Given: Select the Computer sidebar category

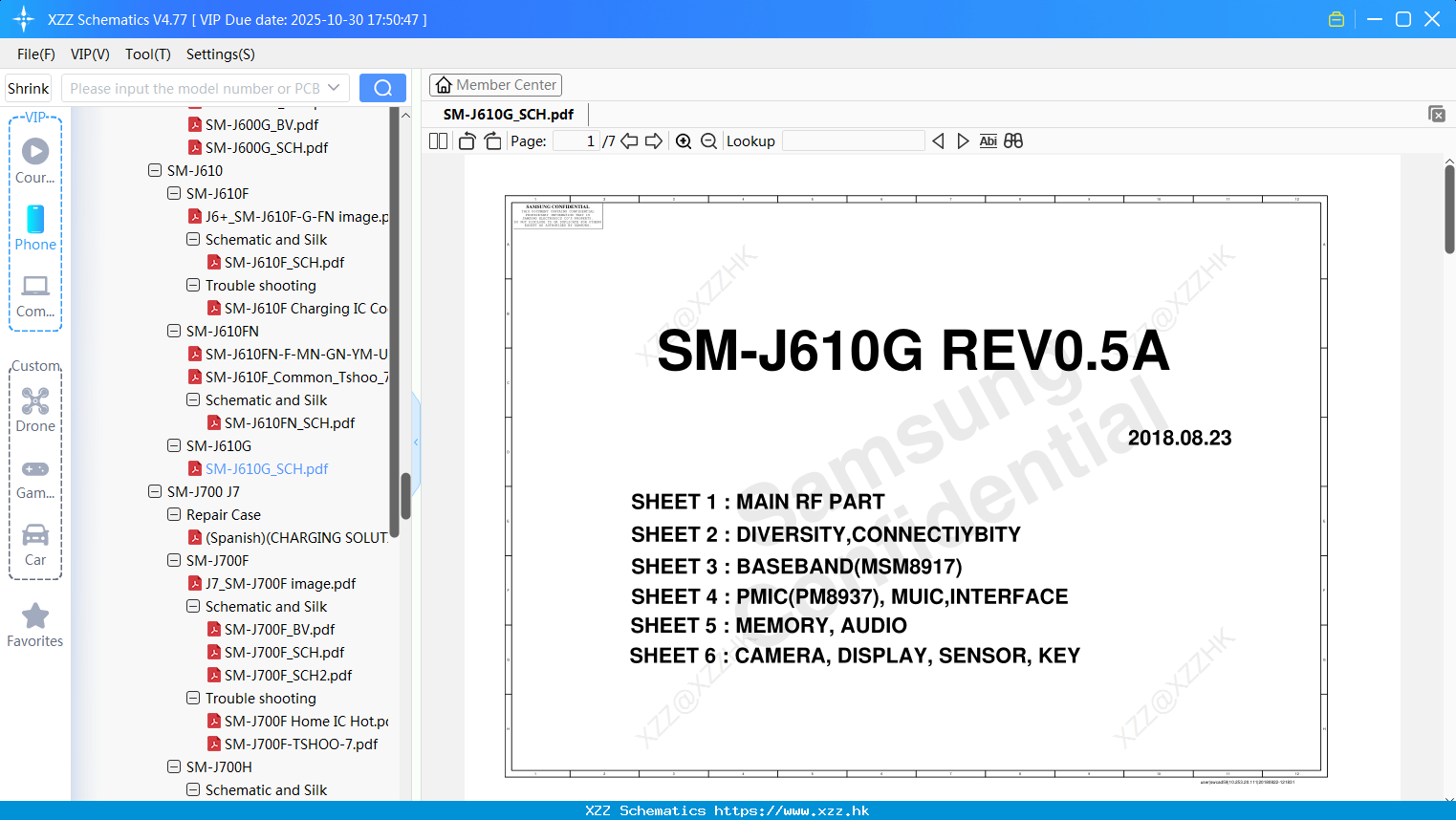Looking at the screenshot, I should pos(35,295).
